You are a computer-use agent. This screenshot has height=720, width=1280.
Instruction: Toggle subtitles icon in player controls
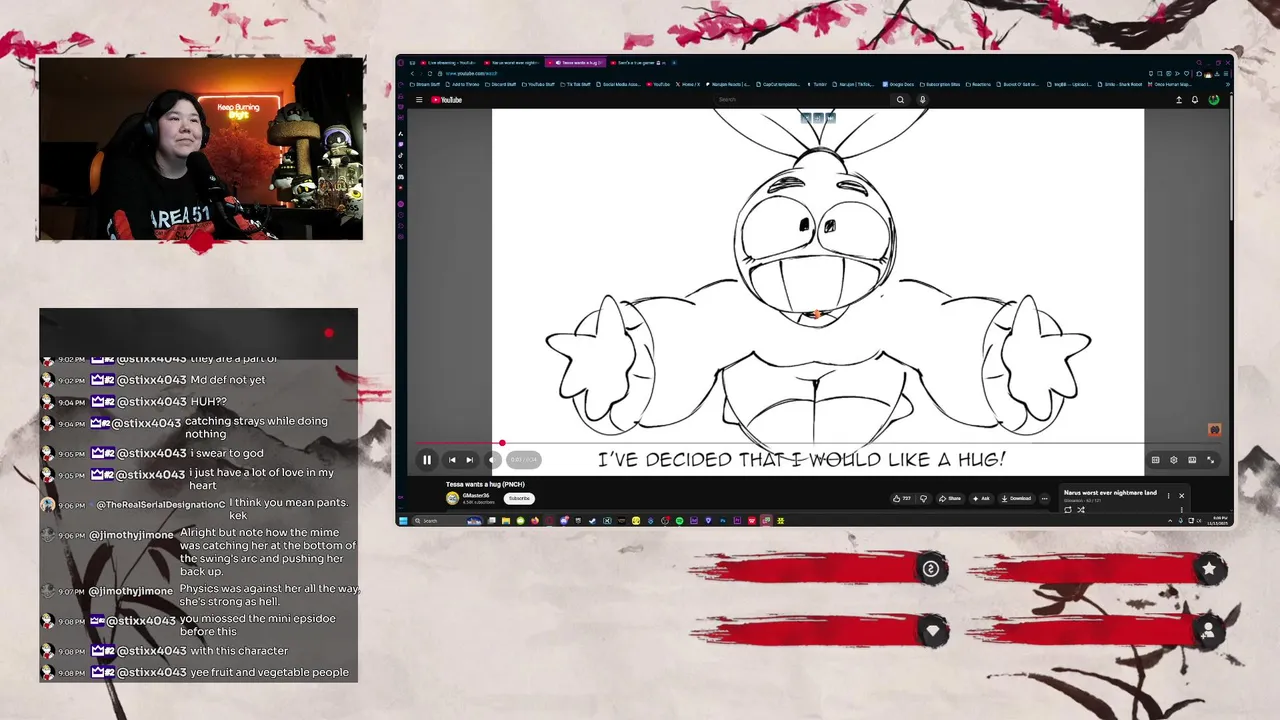[1155, 460]
